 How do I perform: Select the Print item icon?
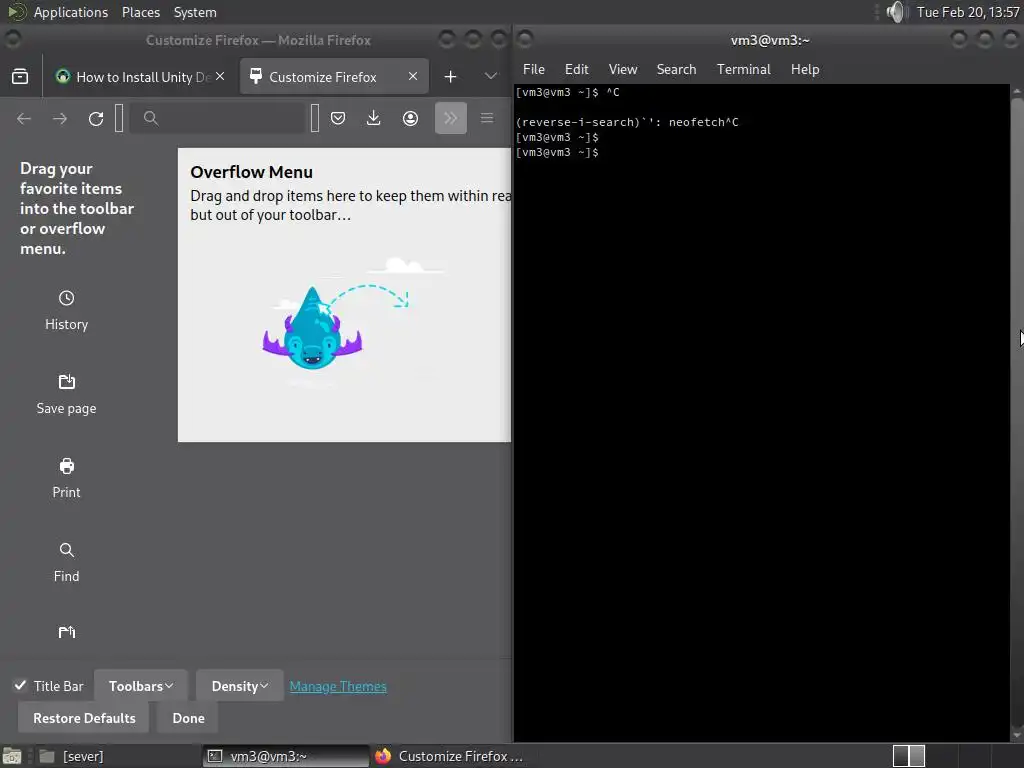(x=67, y=466)
